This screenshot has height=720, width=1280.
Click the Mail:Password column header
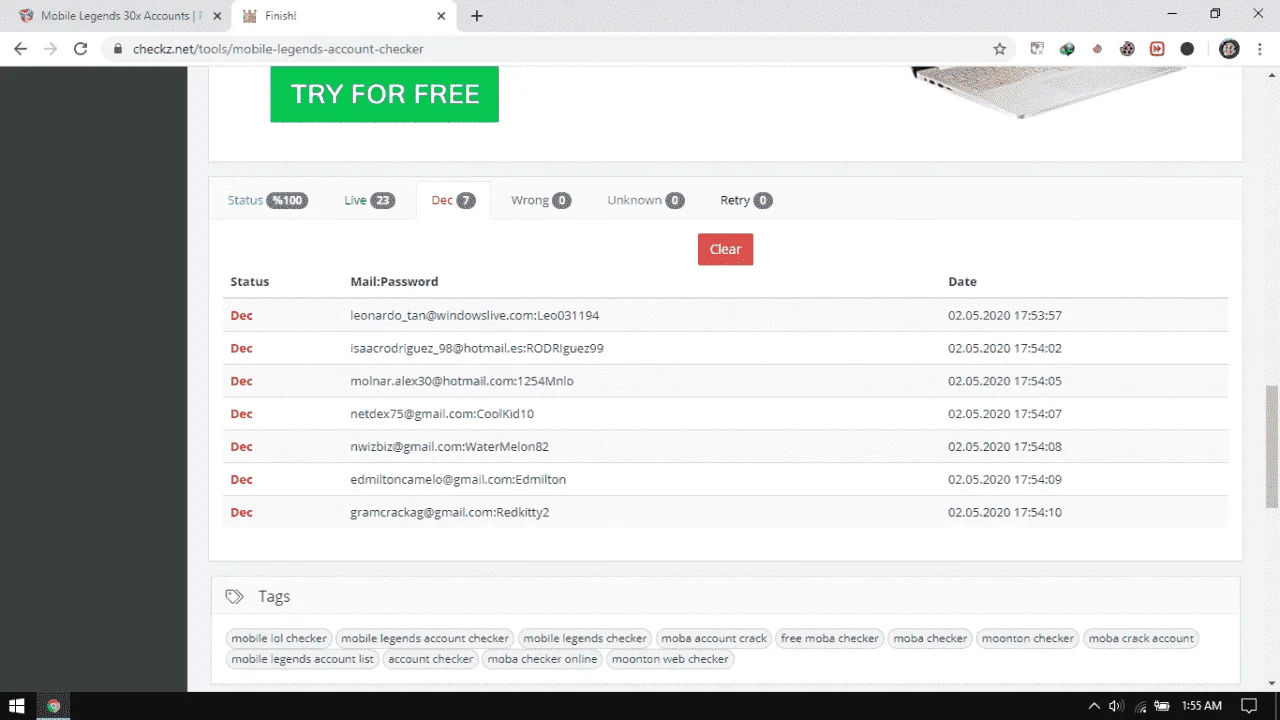click(394, 282)
